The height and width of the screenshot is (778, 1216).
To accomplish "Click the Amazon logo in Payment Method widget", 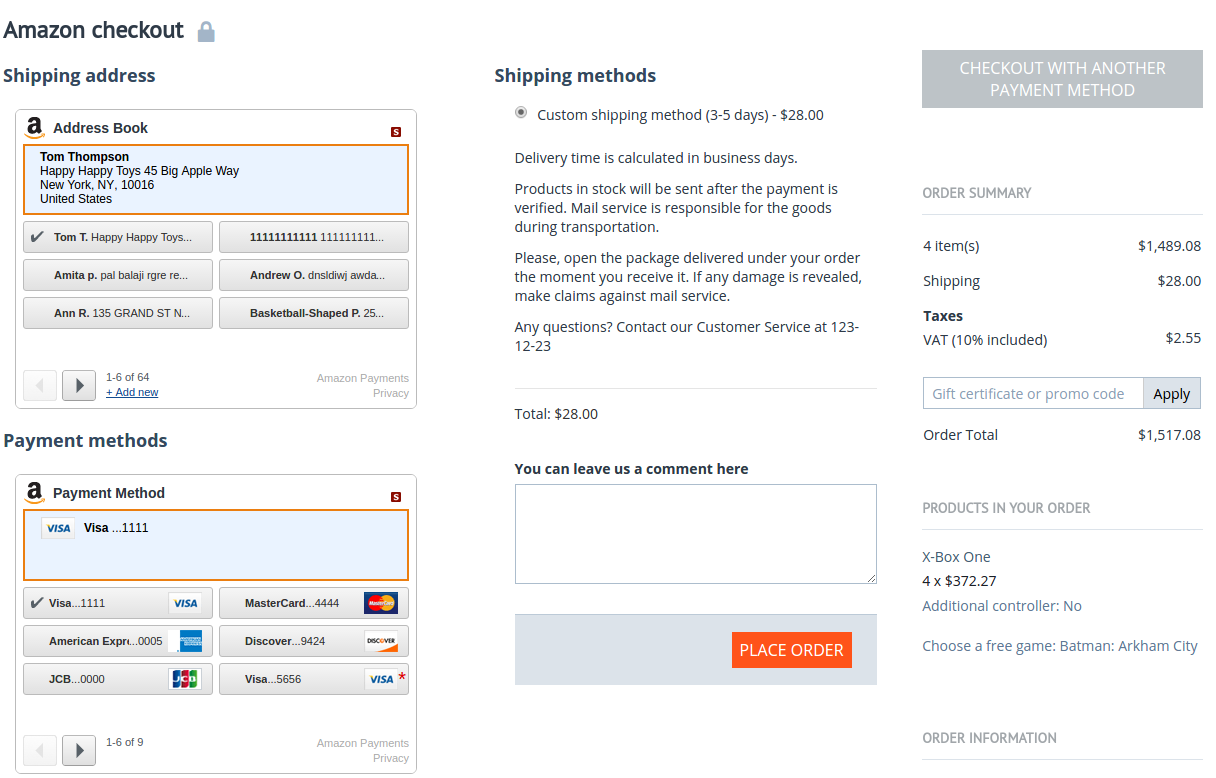I will click(x=35, y=493).
